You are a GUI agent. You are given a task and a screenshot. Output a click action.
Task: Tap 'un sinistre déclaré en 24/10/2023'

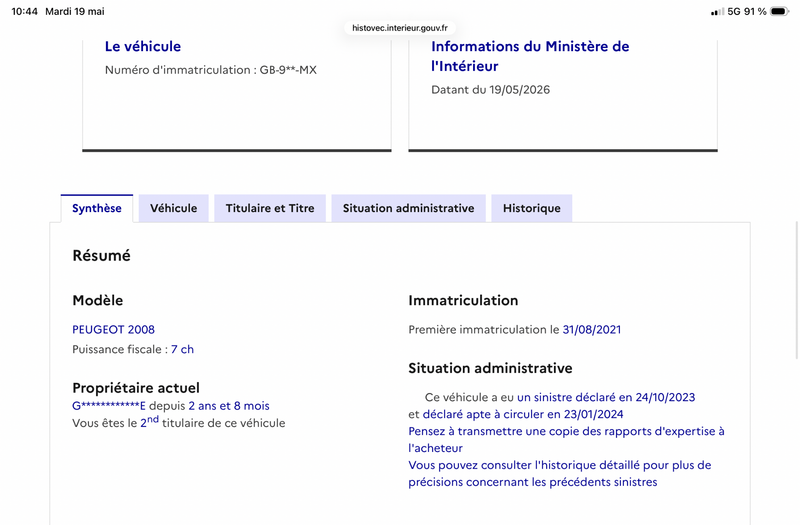606,397
